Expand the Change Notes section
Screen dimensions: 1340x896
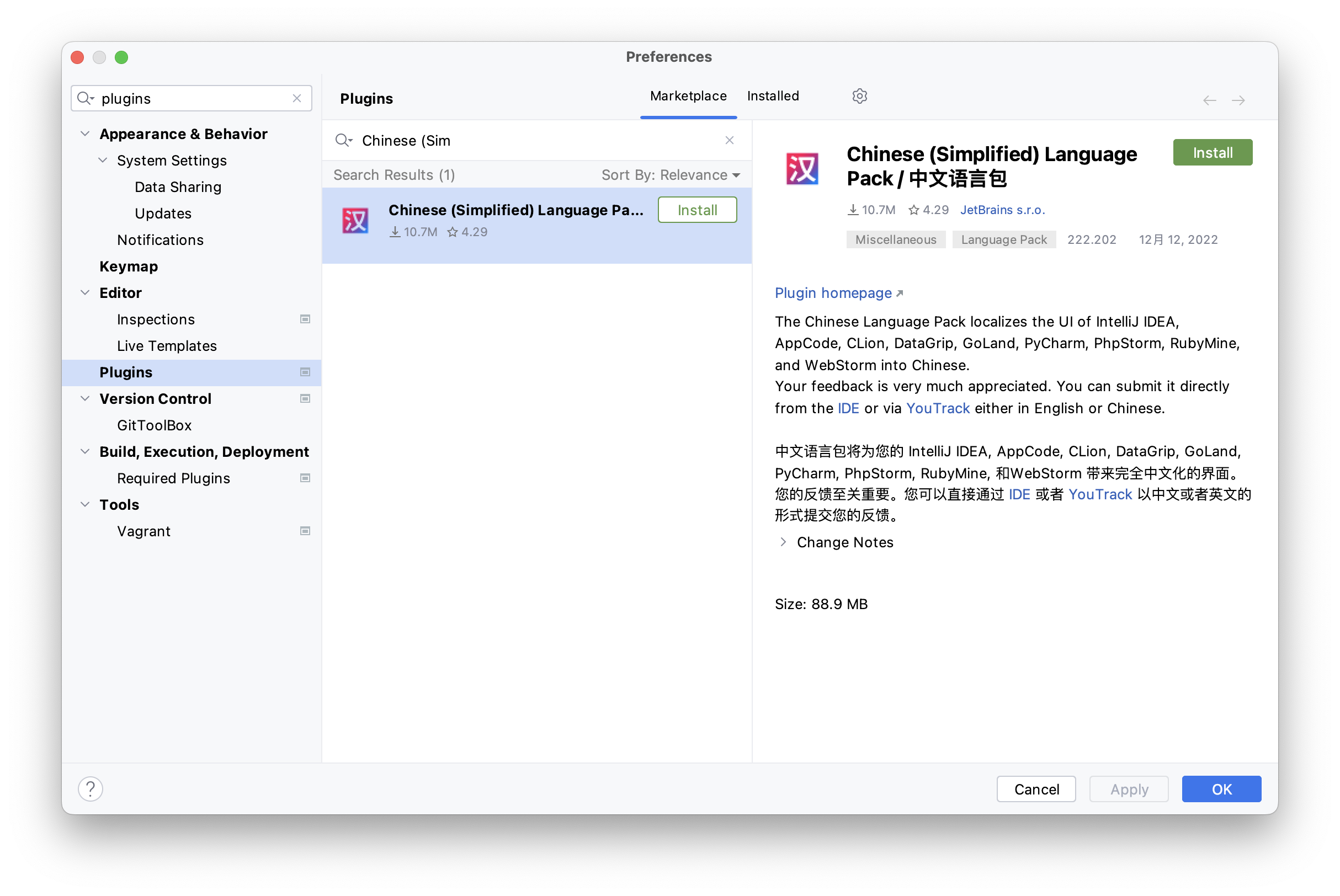tap(783, 542)
